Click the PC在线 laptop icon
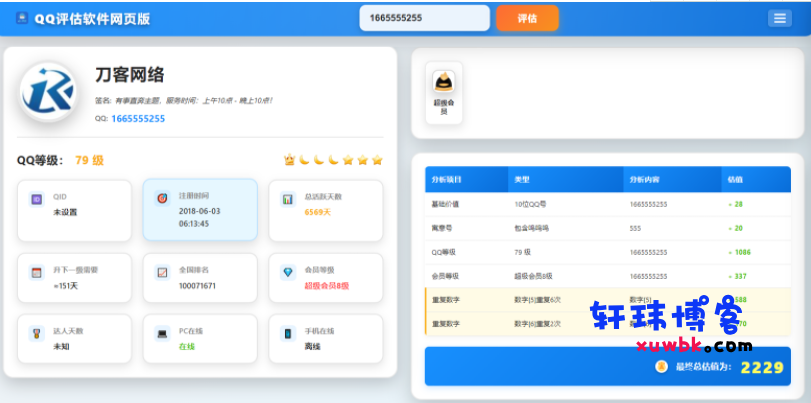The width and height of the screenshot is (811, 403). [162, 334]
